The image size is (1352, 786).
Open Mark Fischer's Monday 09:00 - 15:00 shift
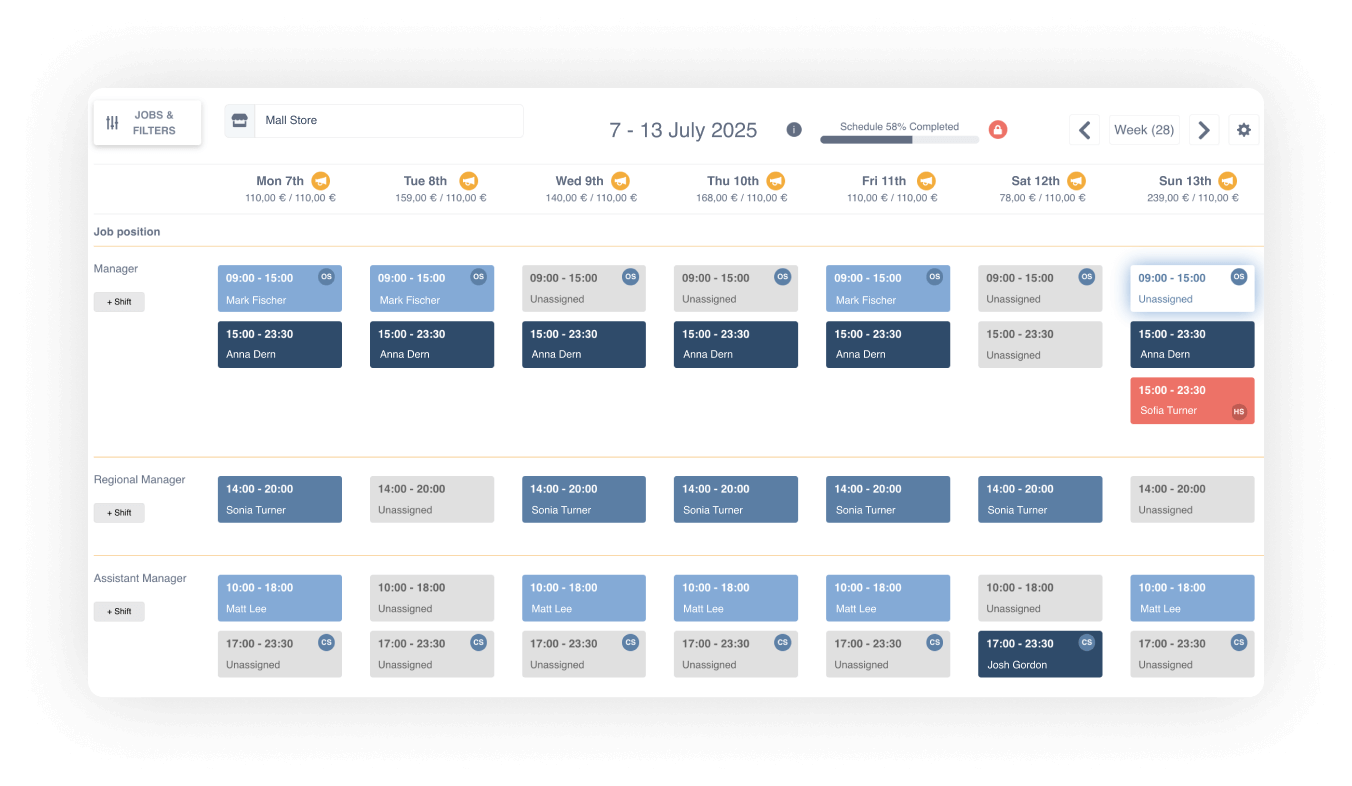pos(280,288)
